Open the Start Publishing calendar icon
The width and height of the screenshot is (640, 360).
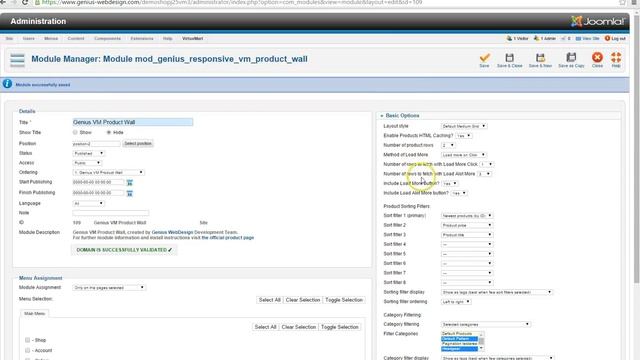click(129, 182)
